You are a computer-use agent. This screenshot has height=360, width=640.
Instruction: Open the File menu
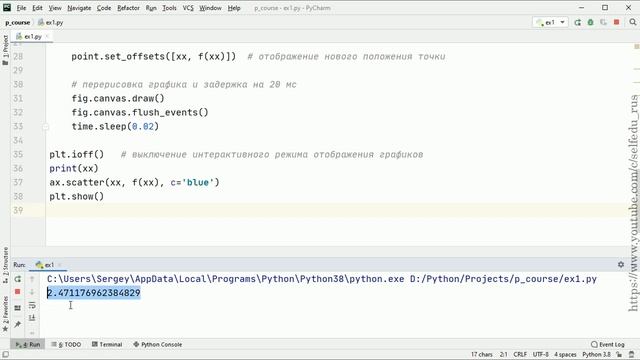(21, 8)
